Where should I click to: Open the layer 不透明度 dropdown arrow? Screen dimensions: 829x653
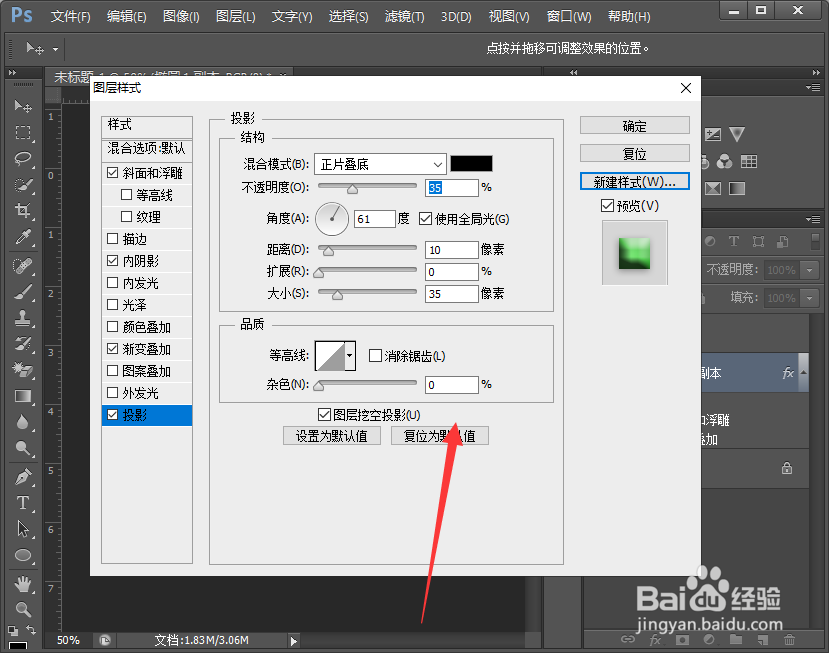click(x=809, y=270)
